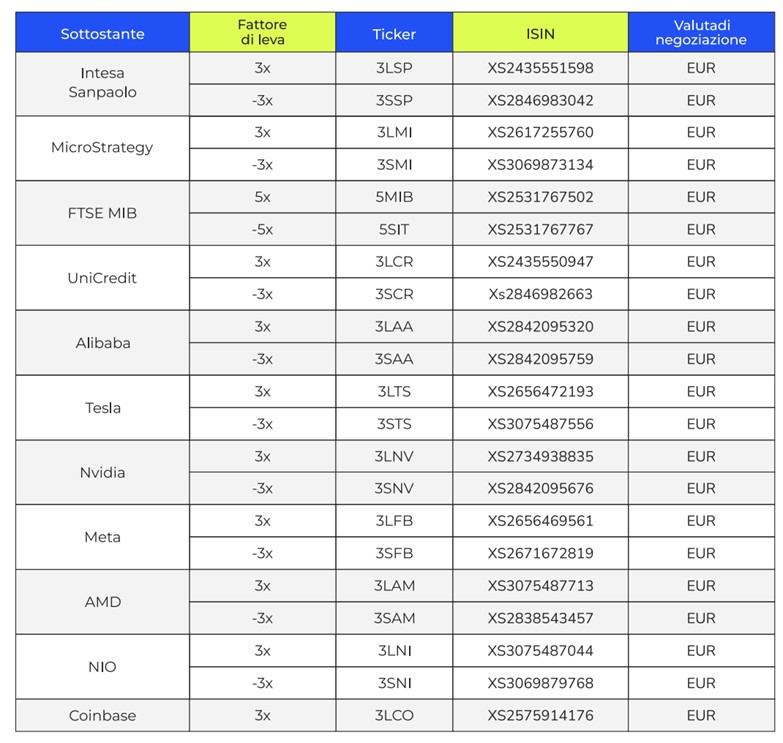This screenshot has width=783, height=743.
Task: Click ISIN XS2435551598
Action: (540, 68)
